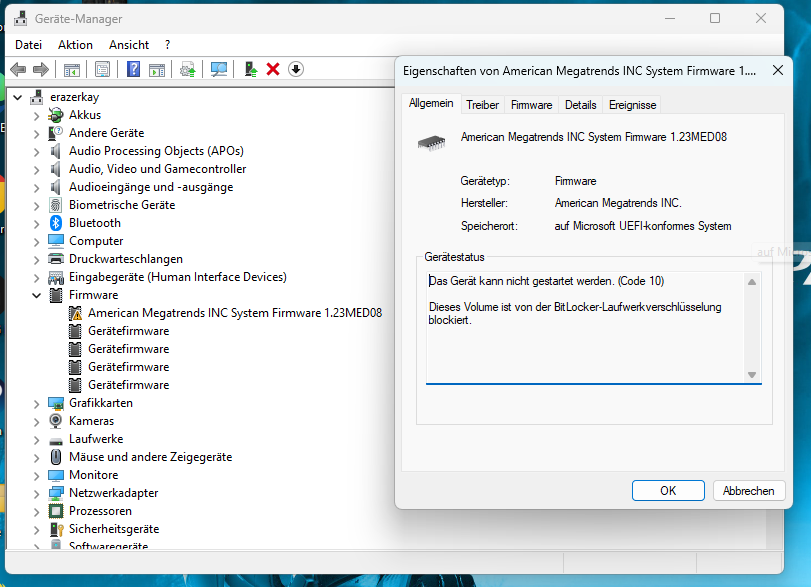Expand the Netzwerkadapter category

[x=37, y=493]
